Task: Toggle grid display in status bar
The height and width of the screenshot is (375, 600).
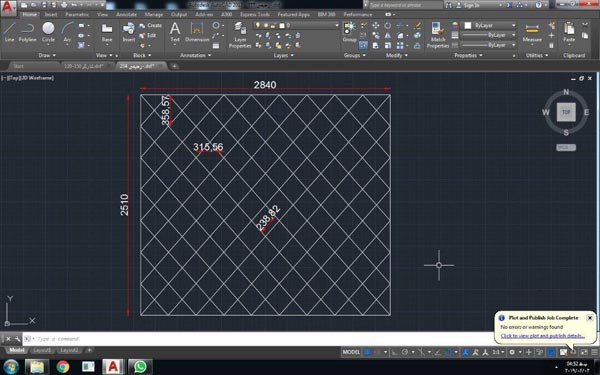Action: click(x=367, y=352)
